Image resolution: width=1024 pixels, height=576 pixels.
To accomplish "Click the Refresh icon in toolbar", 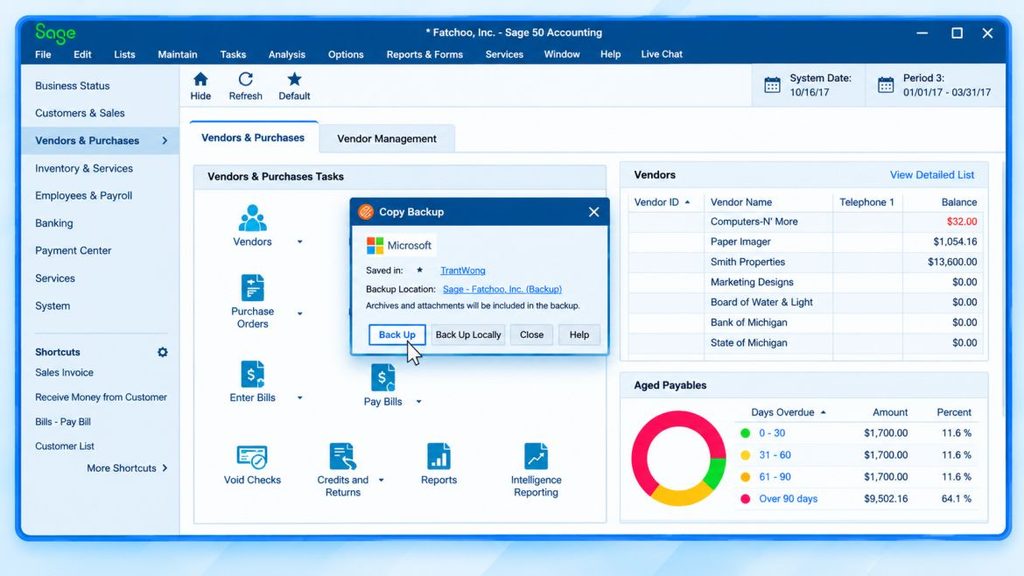I will [x=246, y=80].
